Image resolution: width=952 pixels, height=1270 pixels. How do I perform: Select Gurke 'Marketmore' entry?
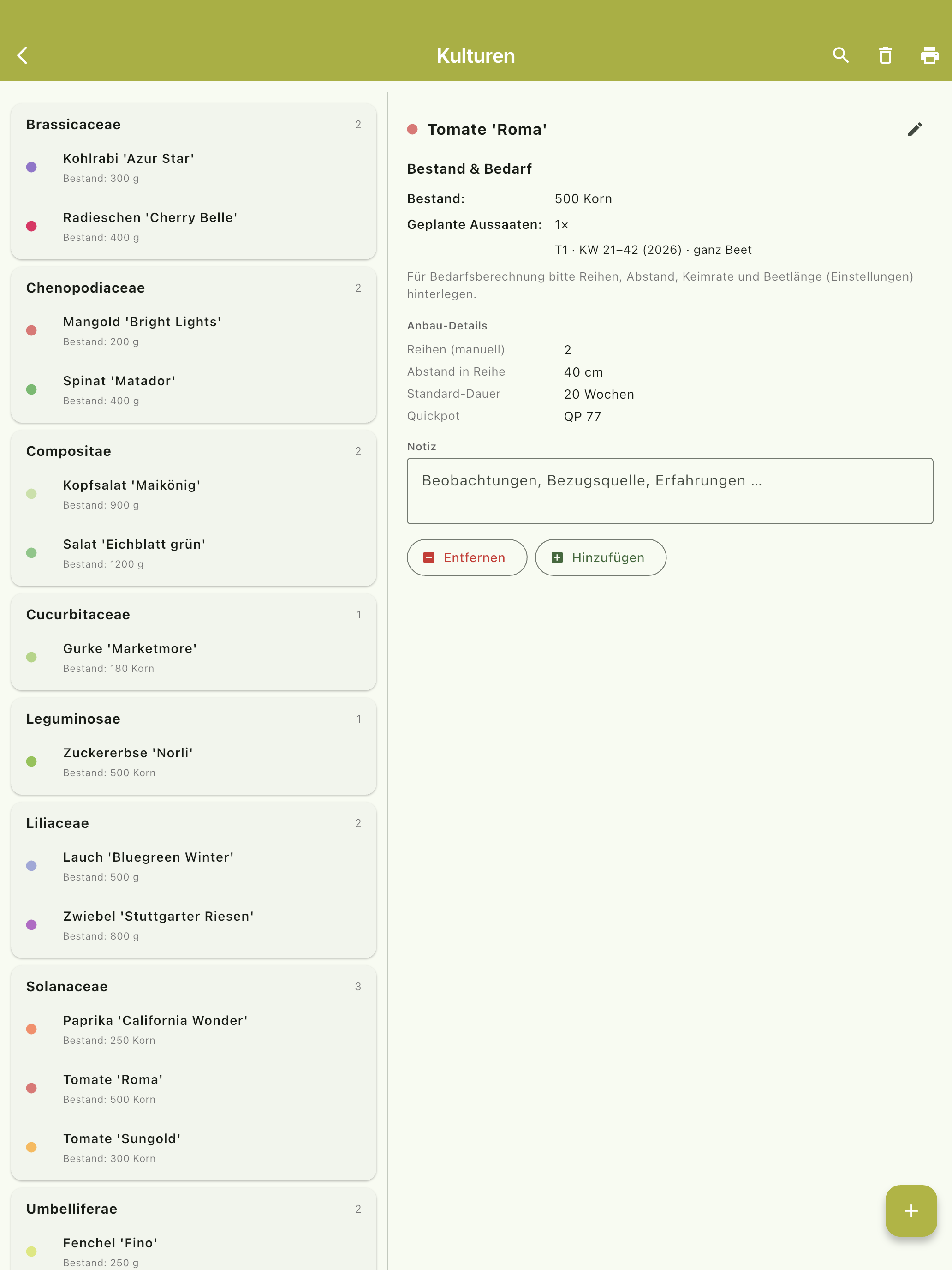[x=194, y=658]
